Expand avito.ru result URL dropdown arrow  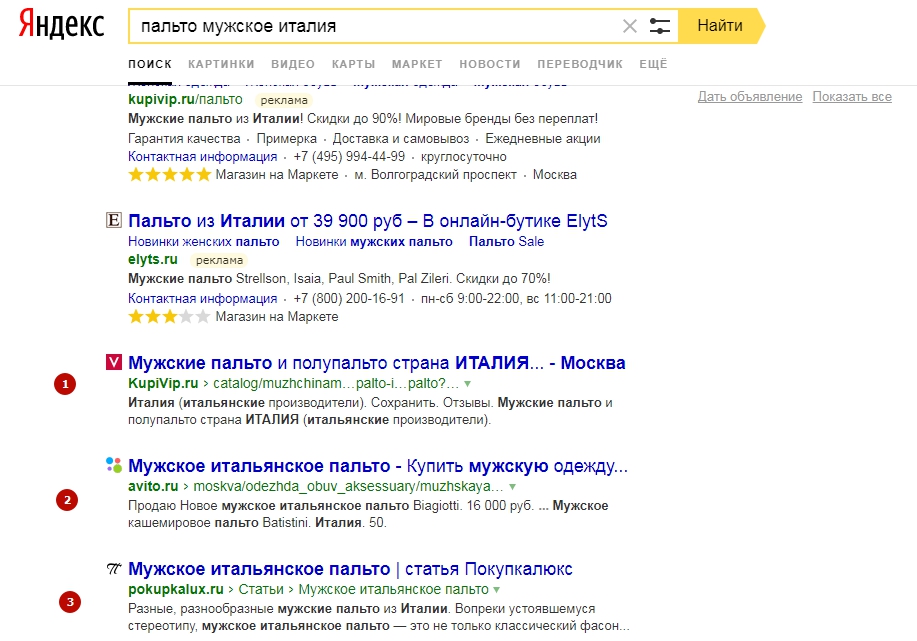tap(512, 487)
